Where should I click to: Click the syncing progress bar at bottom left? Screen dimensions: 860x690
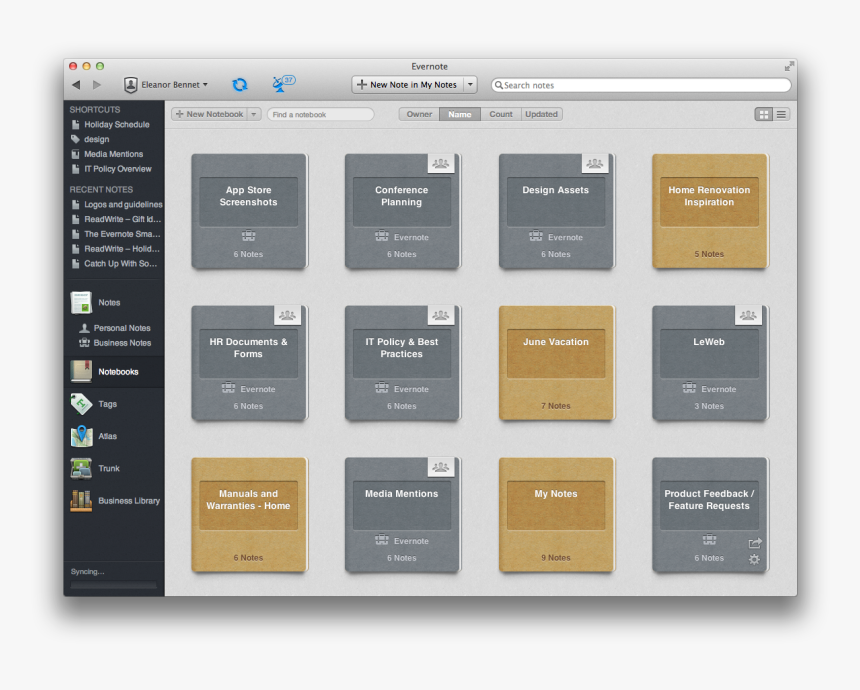coord(113,584)
